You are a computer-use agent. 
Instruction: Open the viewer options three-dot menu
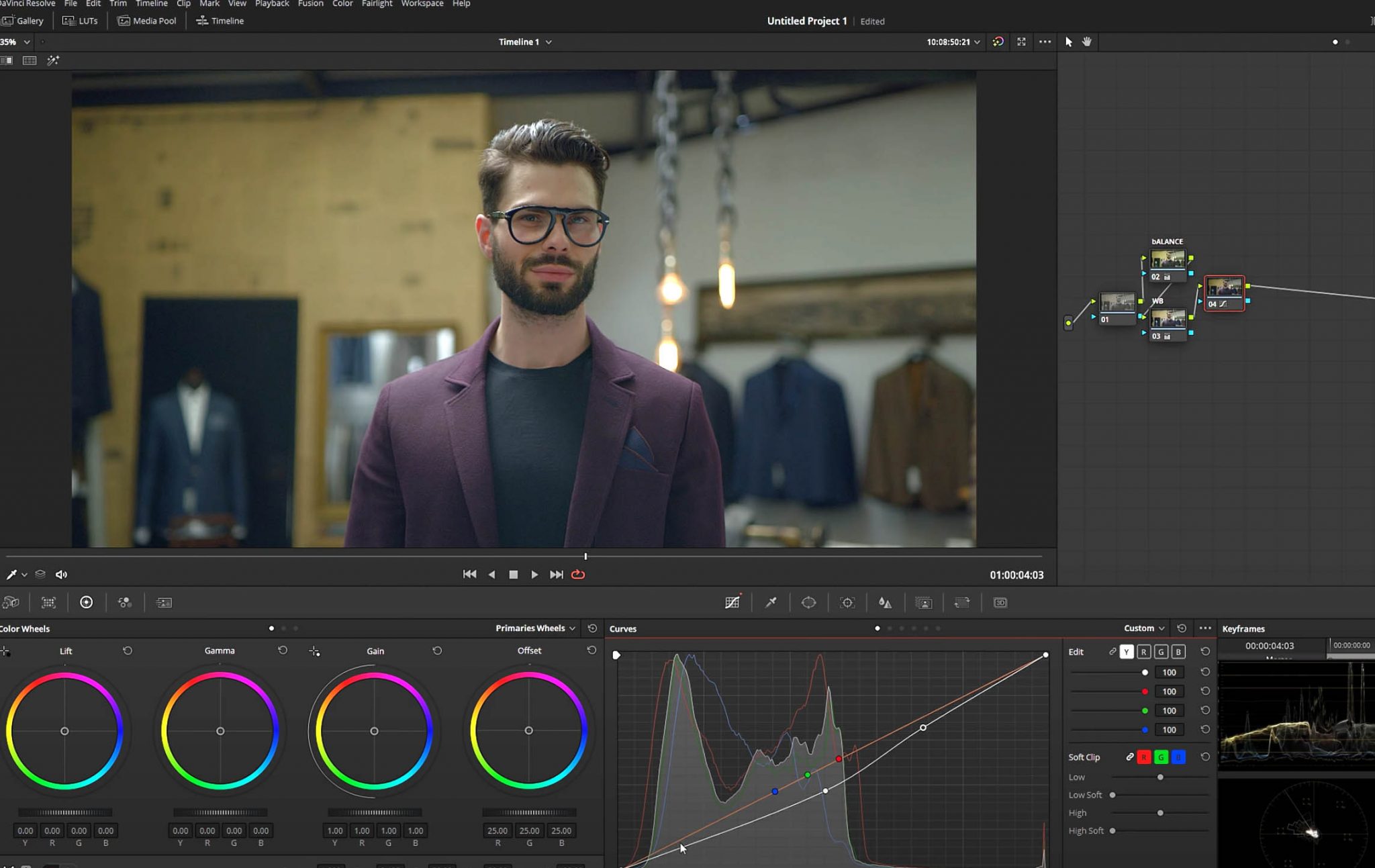[x=1045, y=42]
